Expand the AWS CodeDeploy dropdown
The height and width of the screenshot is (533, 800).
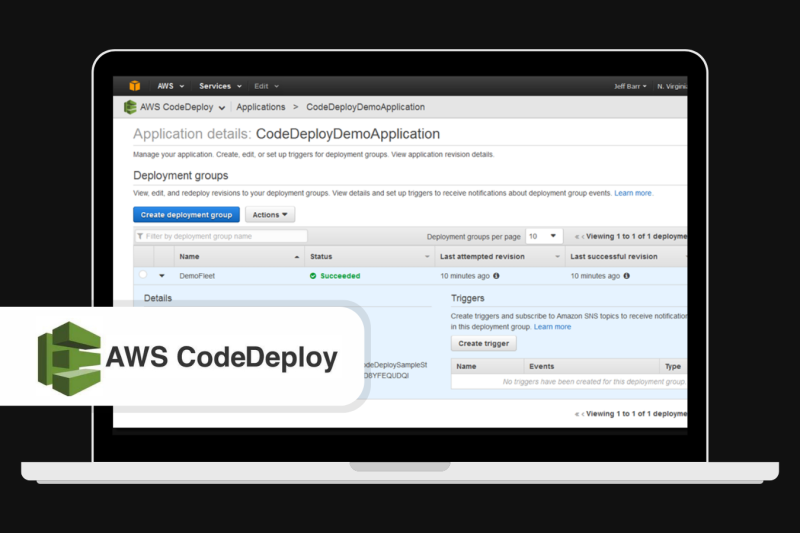tap(183, 107)
